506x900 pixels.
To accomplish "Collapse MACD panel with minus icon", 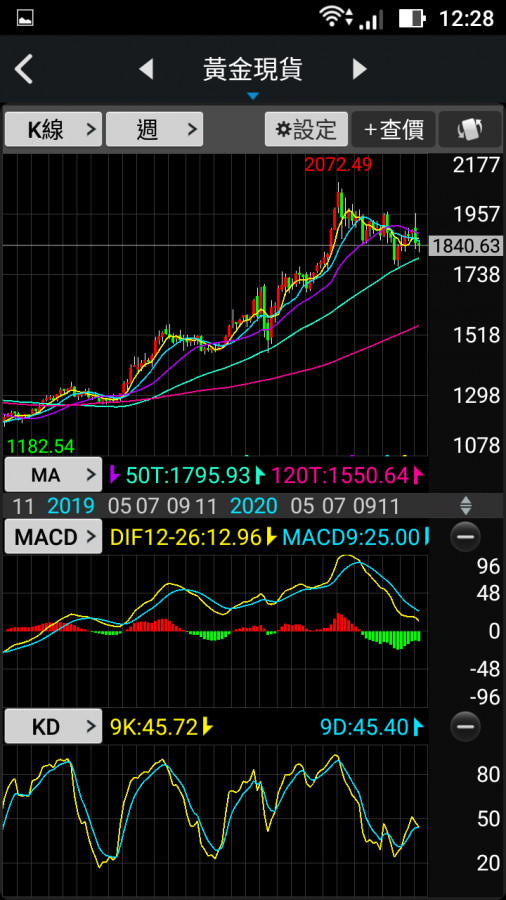I will coord(465,537).
